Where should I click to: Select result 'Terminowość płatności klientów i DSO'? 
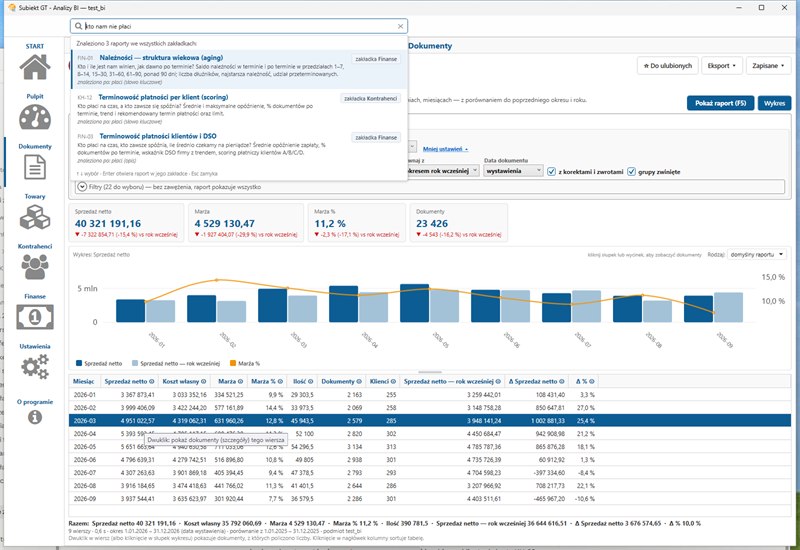[x=239, y=148]
